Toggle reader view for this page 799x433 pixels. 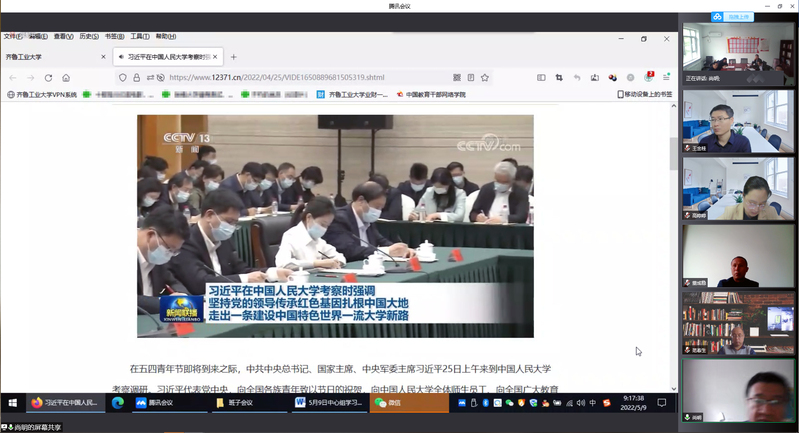pos(471,77)
